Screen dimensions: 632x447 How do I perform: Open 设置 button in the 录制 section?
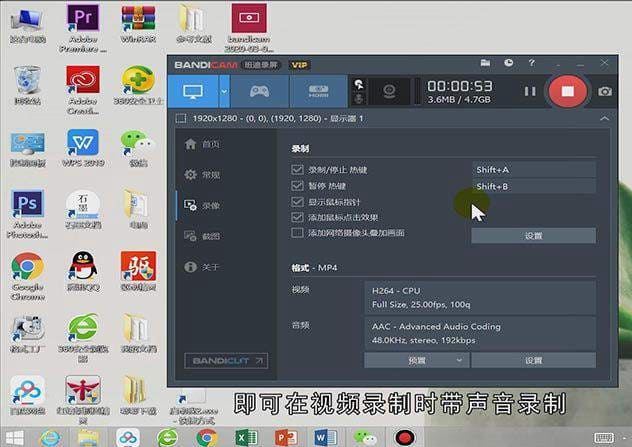(533, 236)
